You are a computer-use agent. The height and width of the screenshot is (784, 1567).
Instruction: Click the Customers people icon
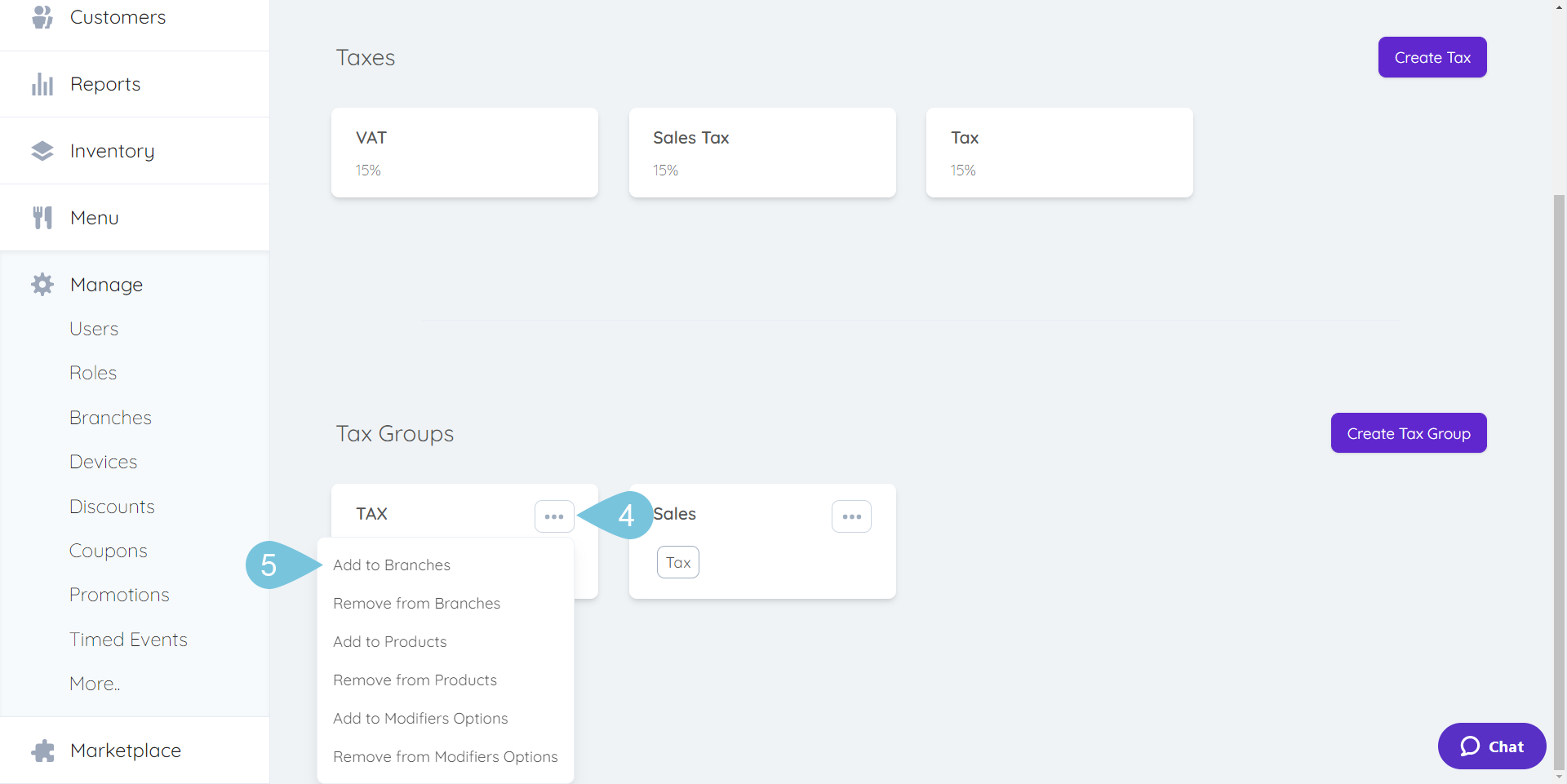point(42,16)
